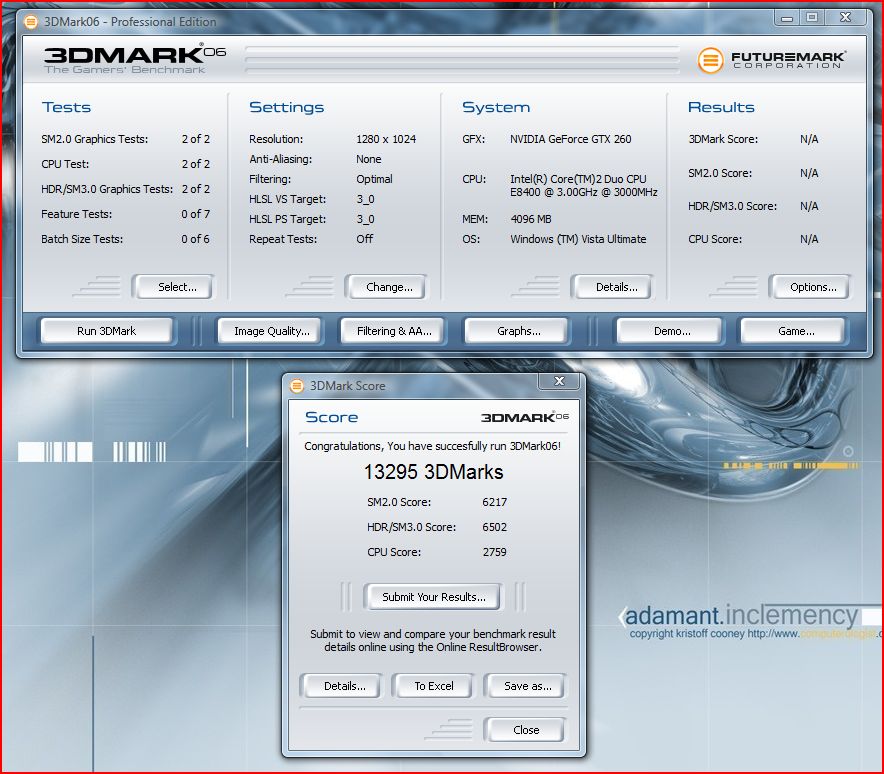Click the Repeat Tests Off value
Viewport: 884px width, 774px height.
pyautogui.click(x=365, y=239)
